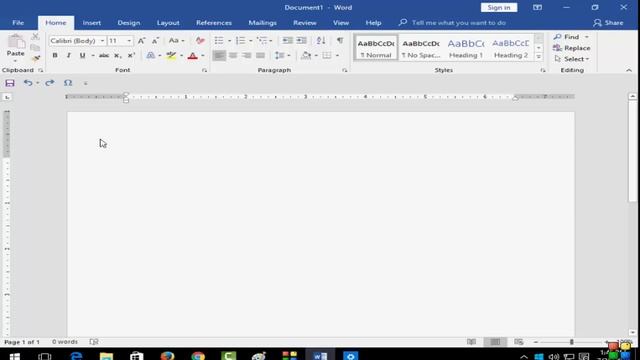Open Change Case Aa dropdown
Viewport: 640px width, 360px height.
click(177, 41)
